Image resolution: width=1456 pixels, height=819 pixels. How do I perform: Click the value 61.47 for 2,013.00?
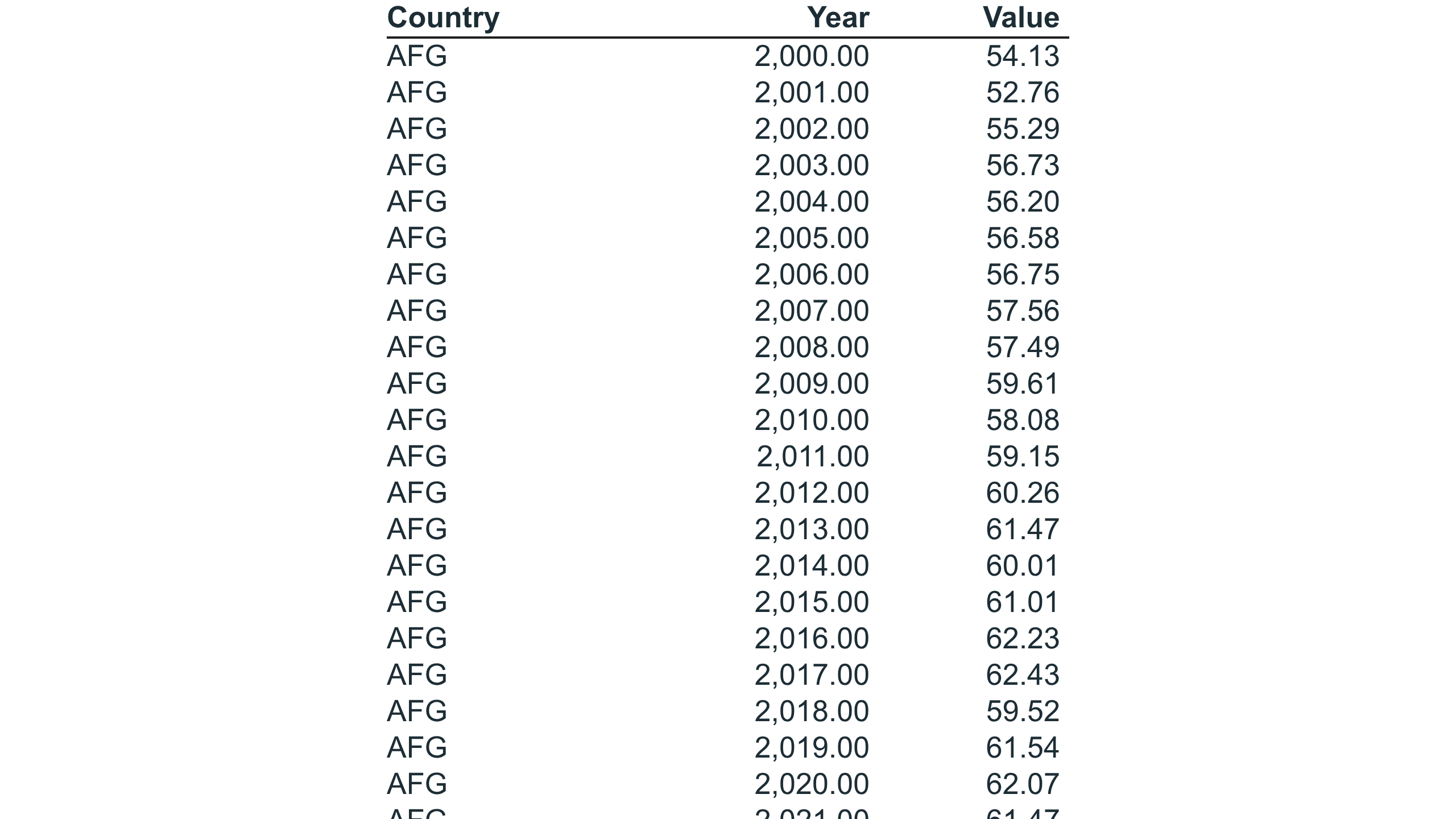(1023, 530)
